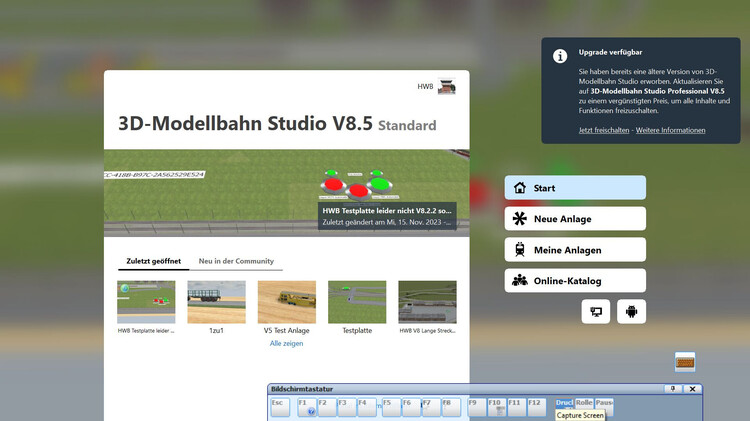
Task: Click the monitor screen icon button
Action: pos(596,311)
